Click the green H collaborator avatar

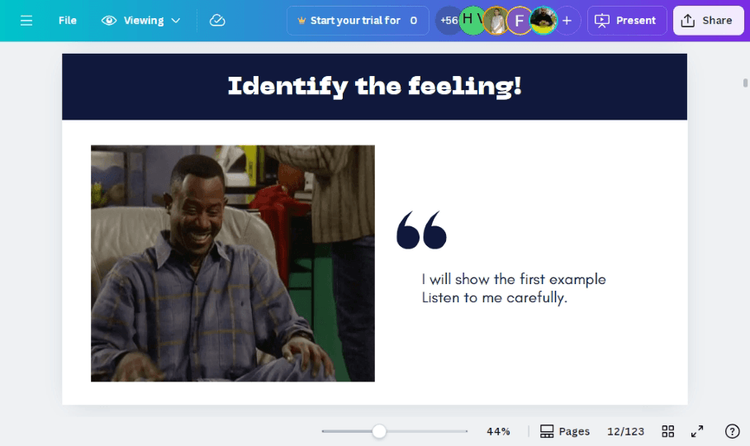coord(472,21)
